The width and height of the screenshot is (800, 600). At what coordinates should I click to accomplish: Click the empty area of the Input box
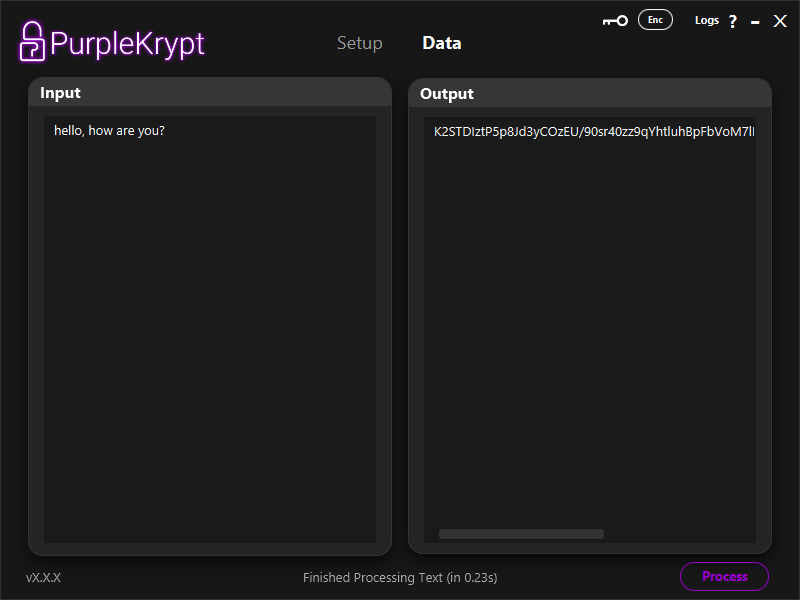click(x=209, y=340)
